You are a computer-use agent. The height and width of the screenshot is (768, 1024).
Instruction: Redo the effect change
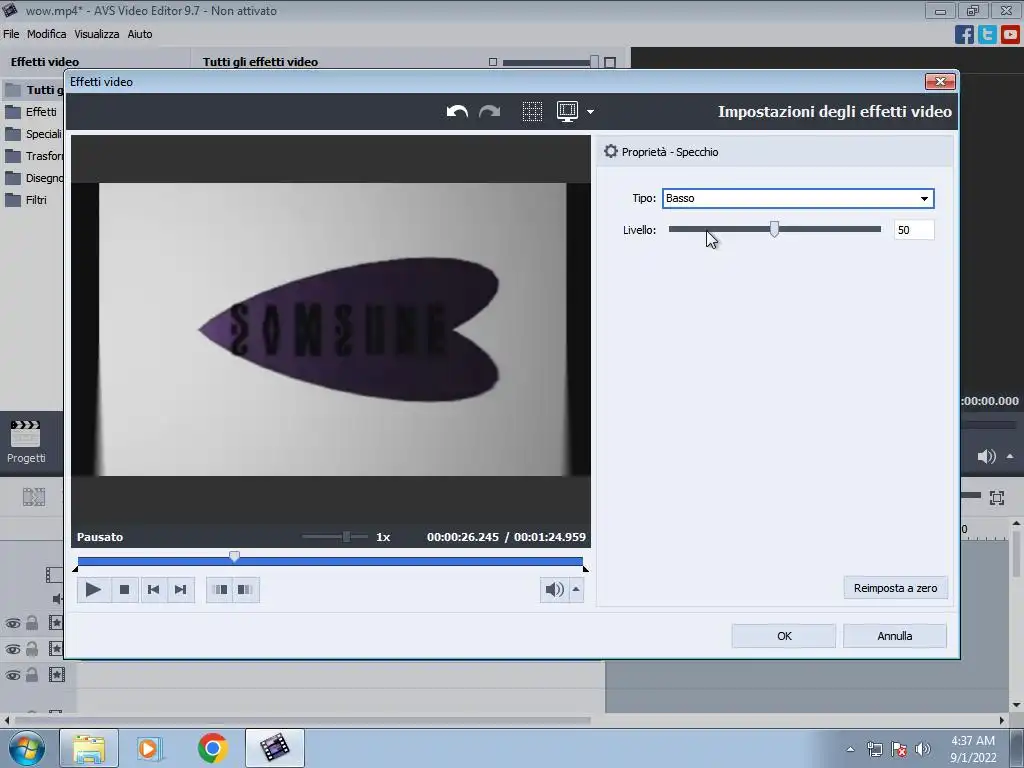pos(489,112)
